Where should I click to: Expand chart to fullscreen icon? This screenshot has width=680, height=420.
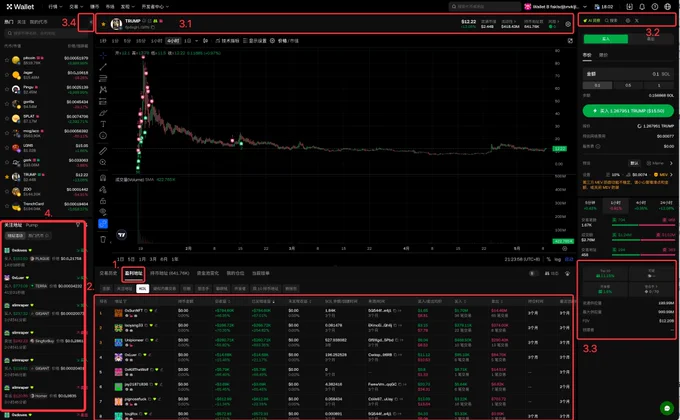(570, 40)
